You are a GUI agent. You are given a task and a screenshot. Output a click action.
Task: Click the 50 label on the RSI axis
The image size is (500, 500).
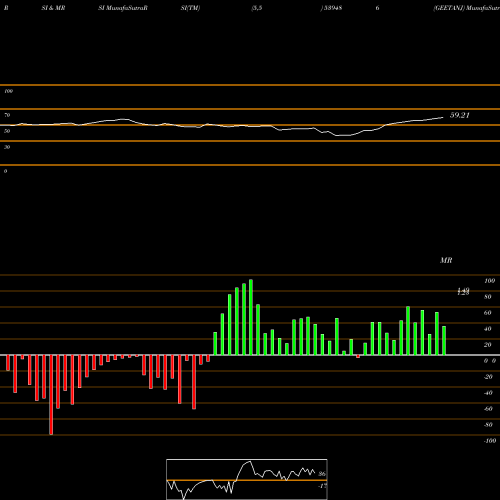7,131
